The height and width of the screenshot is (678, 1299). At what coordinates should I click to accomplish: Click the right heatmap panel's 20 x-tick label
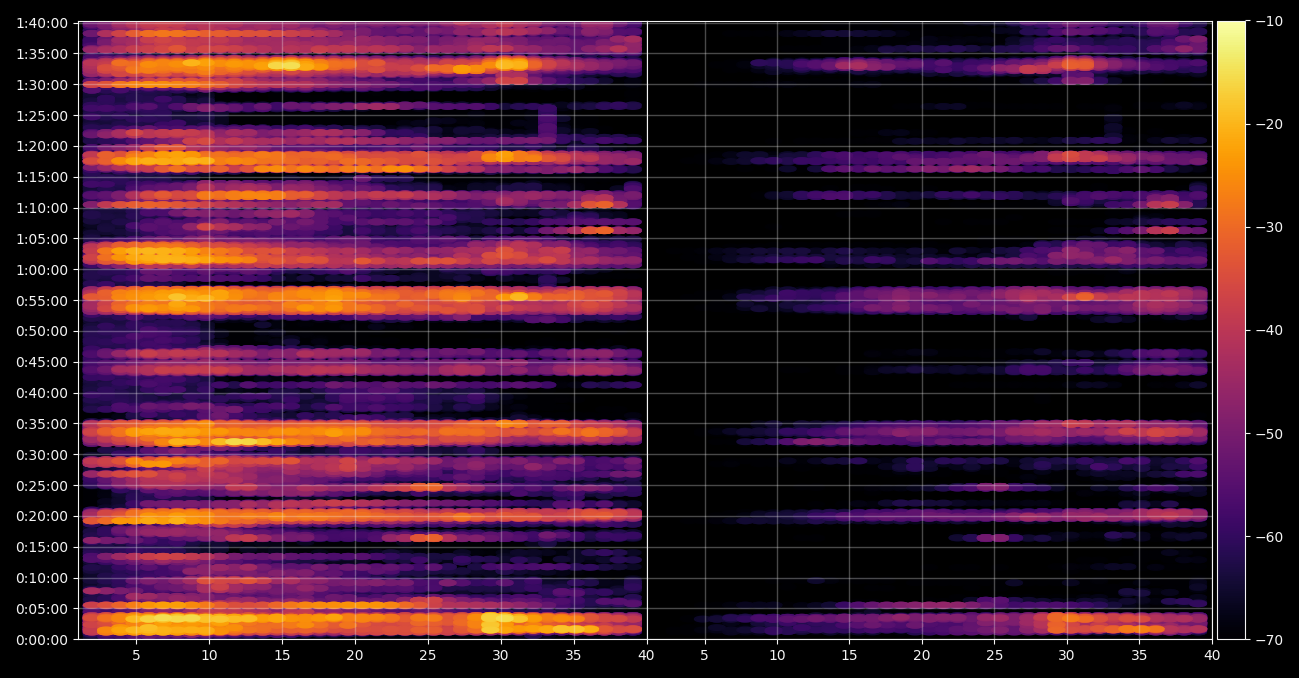[x=922, y=656]
